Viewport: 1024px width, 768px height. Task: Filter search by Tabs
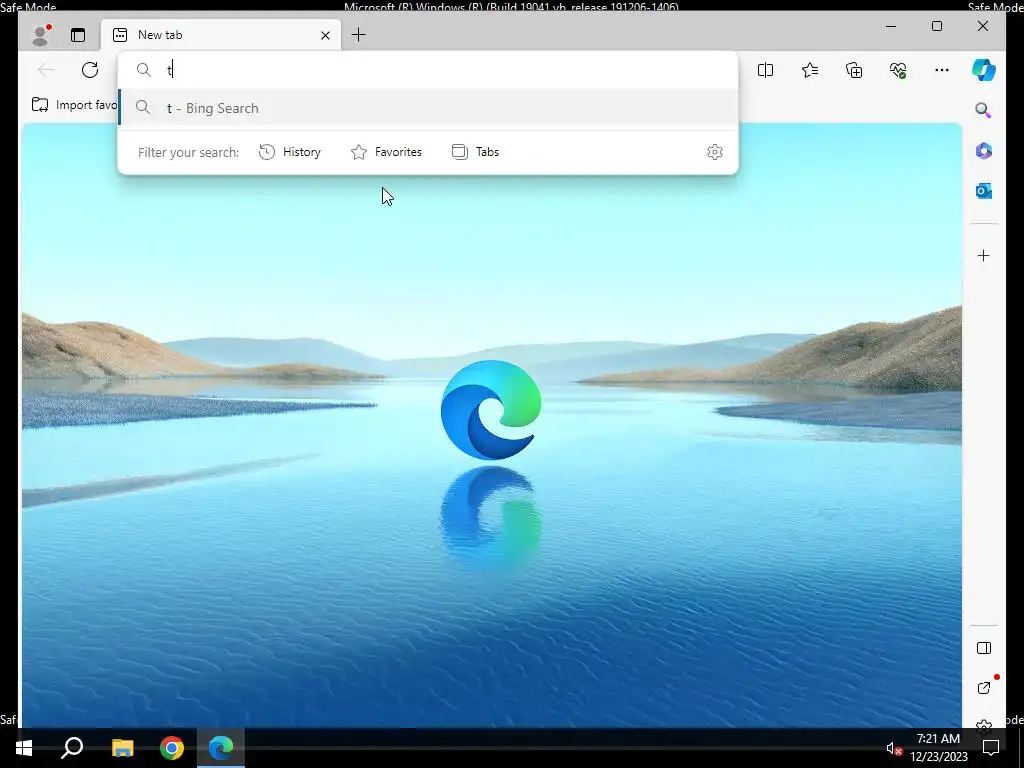(475, 152)
